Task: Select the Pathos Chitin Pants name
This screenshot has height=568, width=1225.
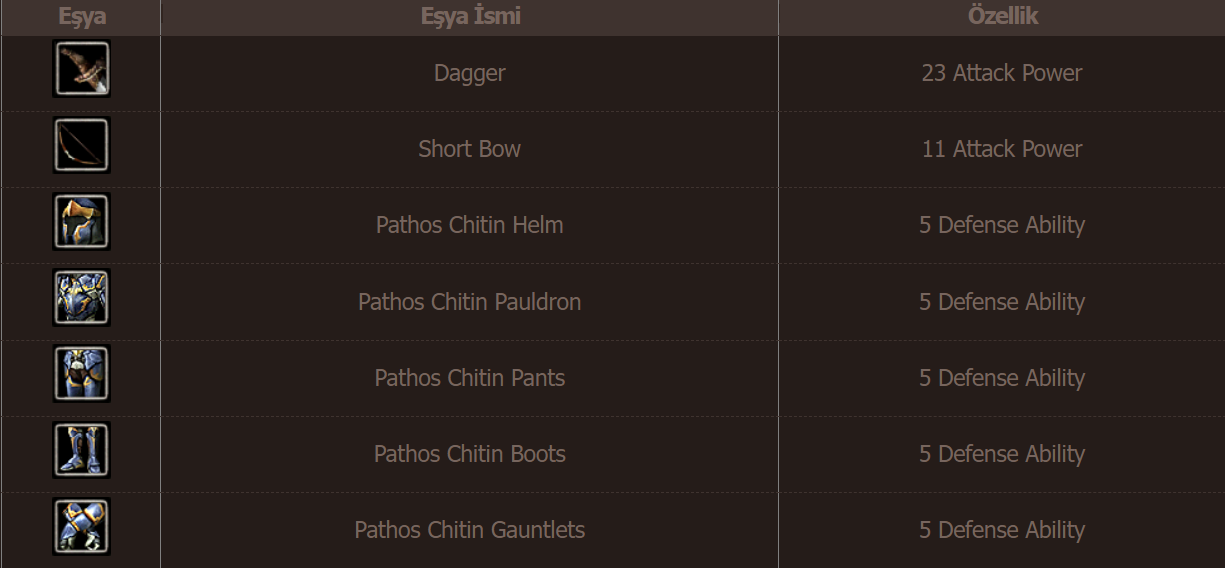Action: (469, 378)
